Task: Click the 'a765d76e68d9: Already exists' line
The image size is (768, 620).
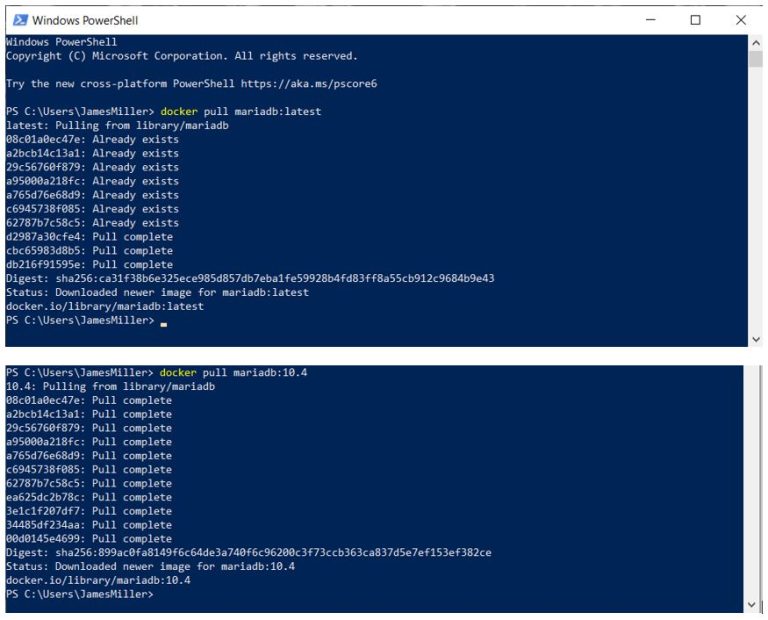Action: pos(92,195)
